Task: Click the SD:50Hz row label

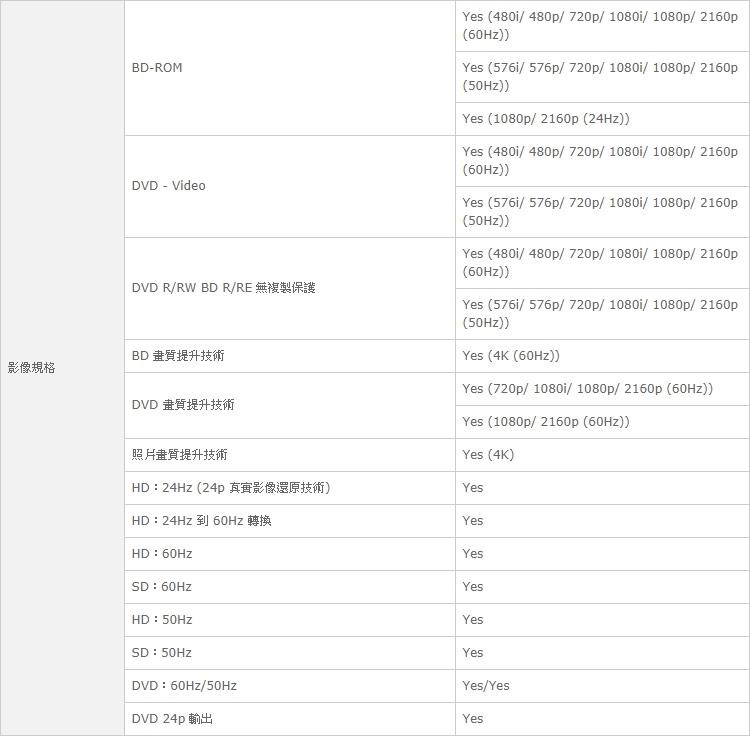Action: coord(162,653)
